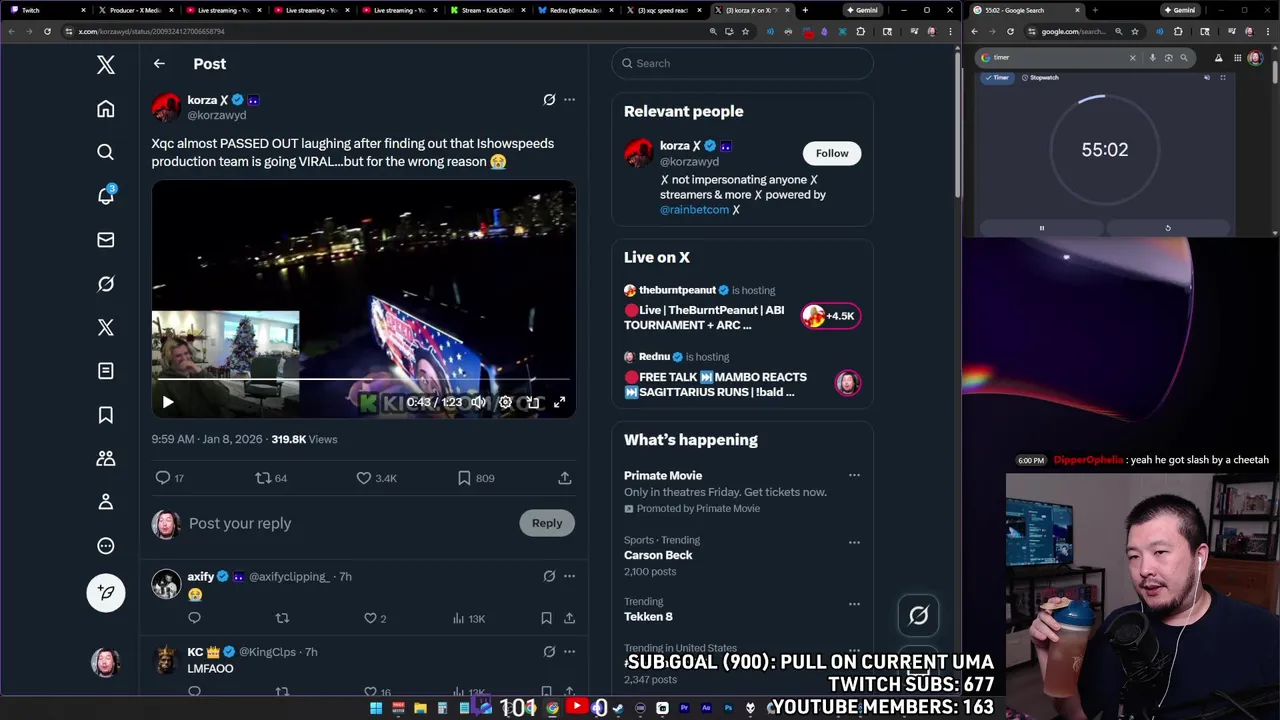Clear the Google search box text
This screenshot has width=1280, height=720.
point(1132,58)
